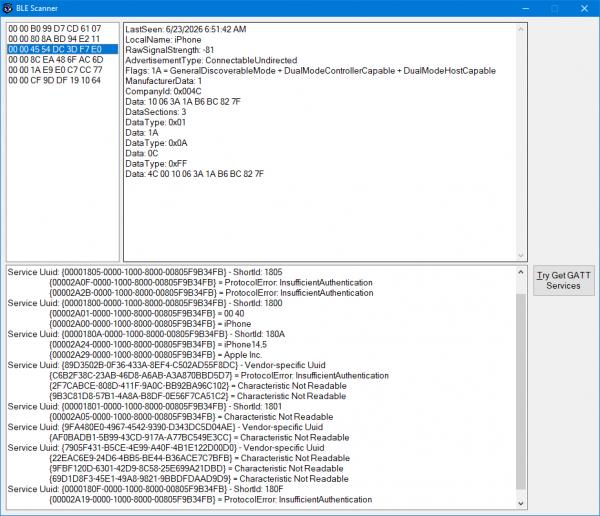
Task: Click CompanyId: 0x004C line
Action: click(x=163, y=91)
